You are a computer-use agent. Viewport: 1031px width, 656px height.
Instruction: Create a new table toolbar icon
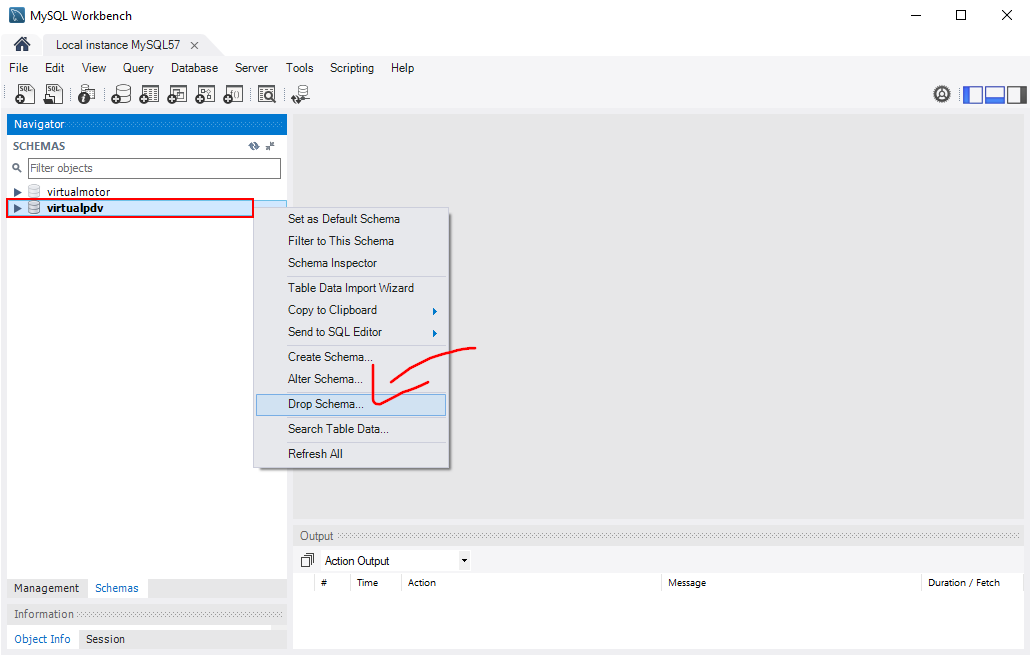pos(149,94)
